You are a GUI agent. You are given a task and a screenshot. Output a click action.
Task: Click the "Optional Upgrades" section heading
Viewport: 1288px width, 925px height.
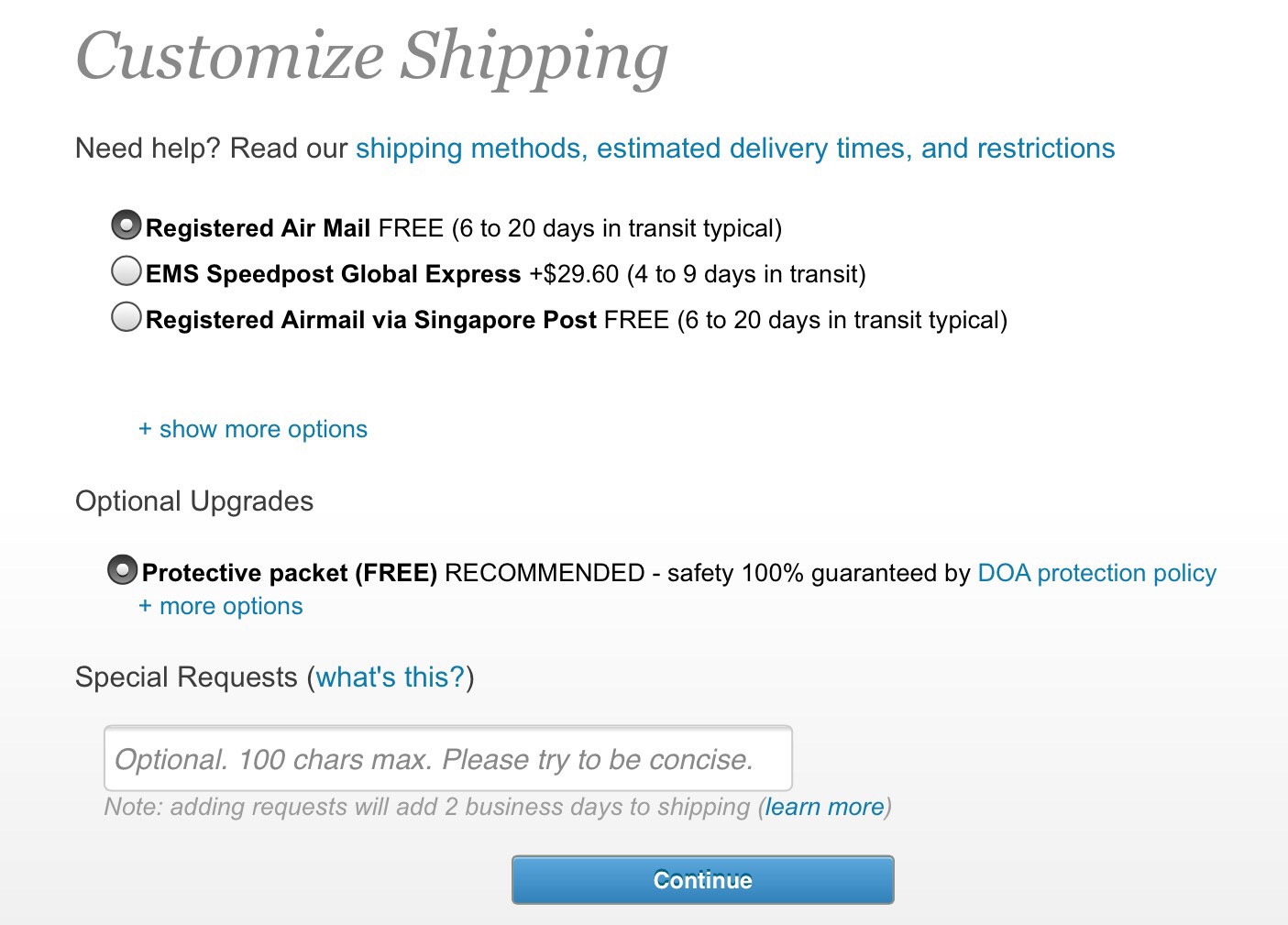pyautogui.click(x=194, y=501)
